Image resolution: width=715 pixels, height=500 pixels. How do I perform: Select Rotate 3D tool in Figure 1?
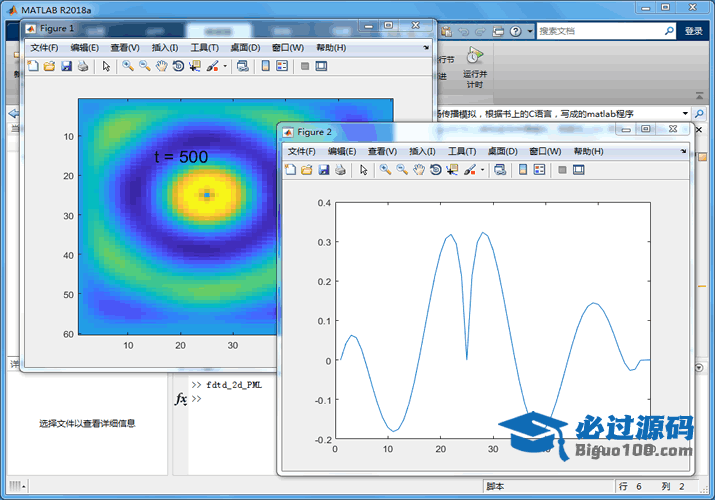coord(178,66)
